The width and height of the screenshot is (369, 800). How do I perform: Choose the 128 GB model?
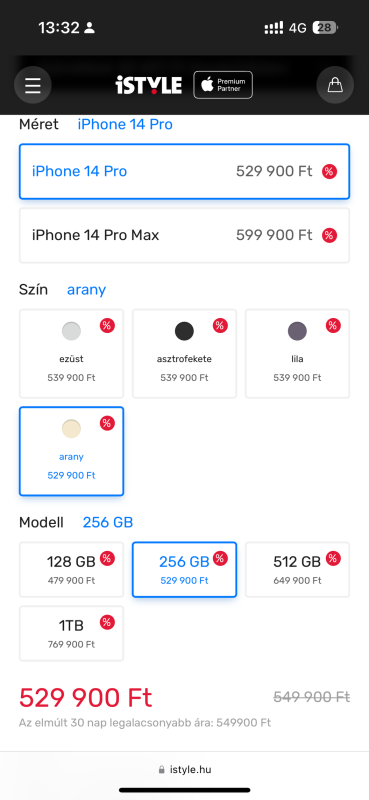tap(71, 569)
